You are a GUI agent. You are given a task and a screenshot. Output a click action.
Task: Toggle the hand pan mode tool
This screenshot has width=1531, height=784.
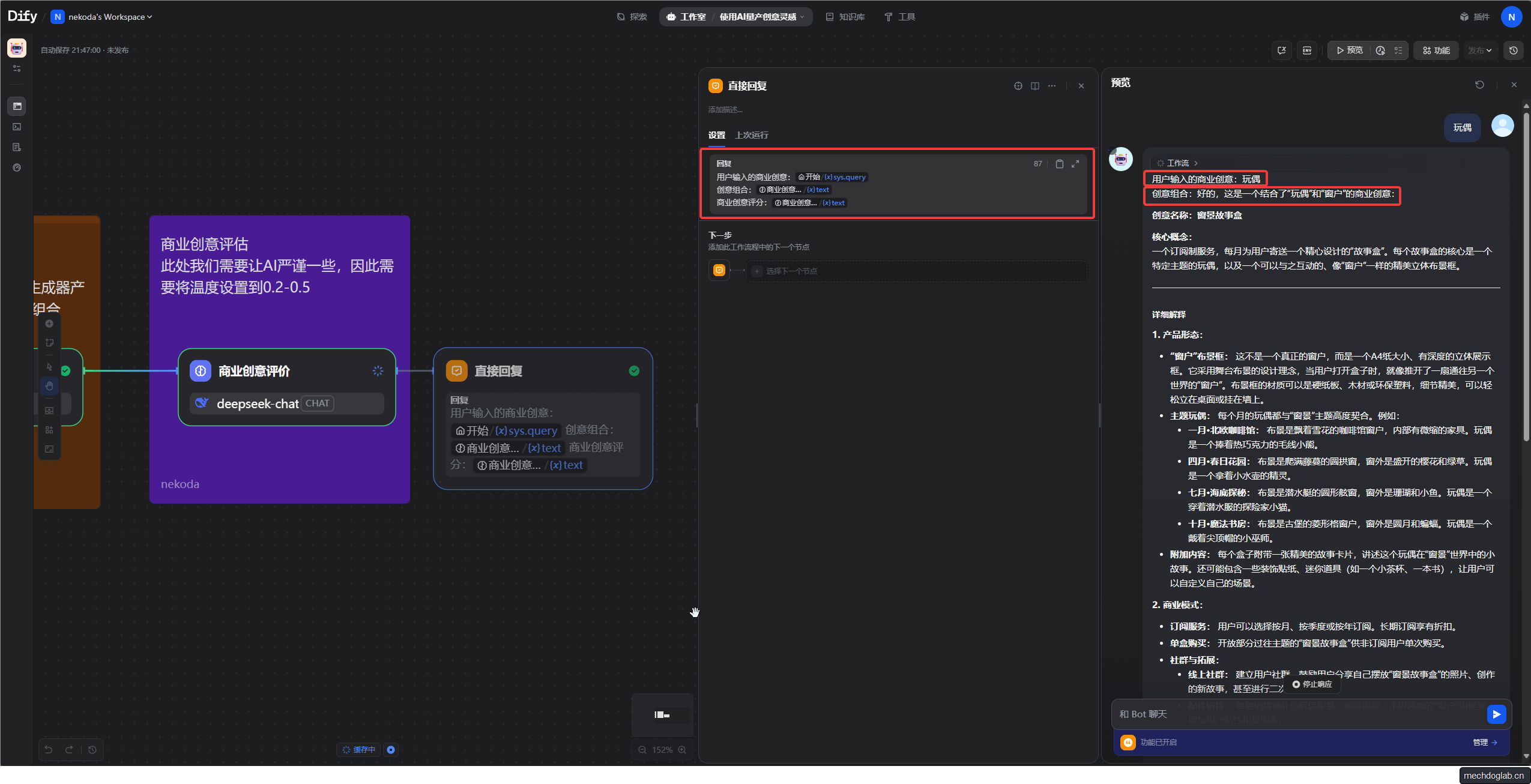pos(49,386)
